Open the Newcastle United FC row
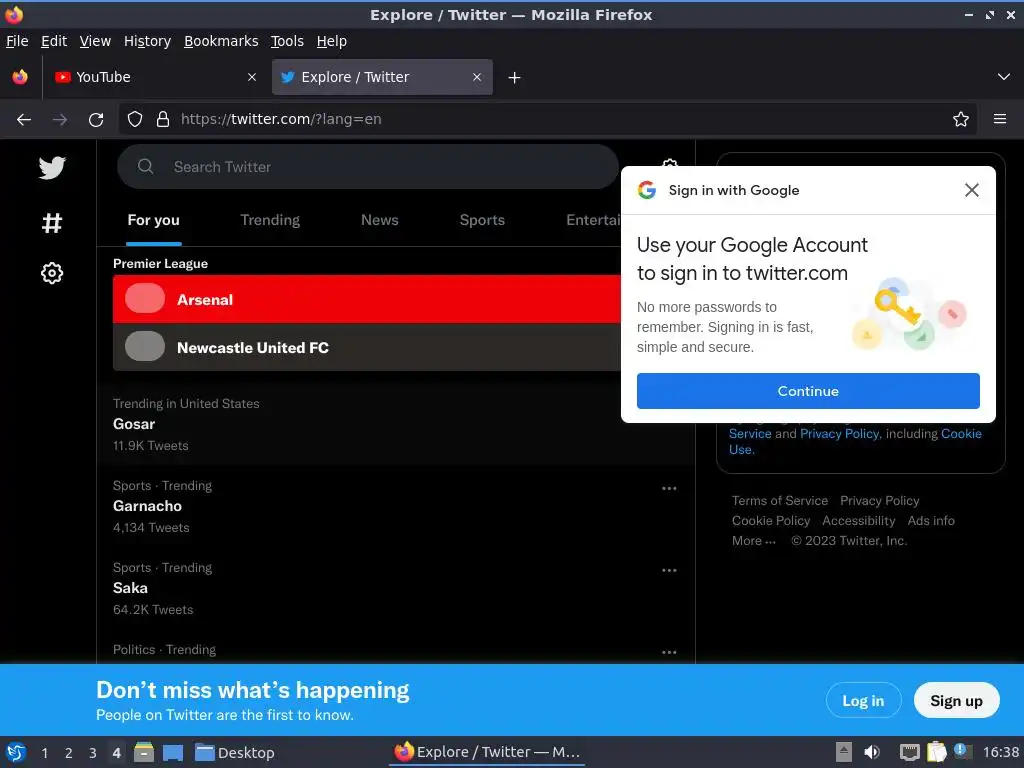This screenshot has width=1024, height=768. [x=366, y=347]
